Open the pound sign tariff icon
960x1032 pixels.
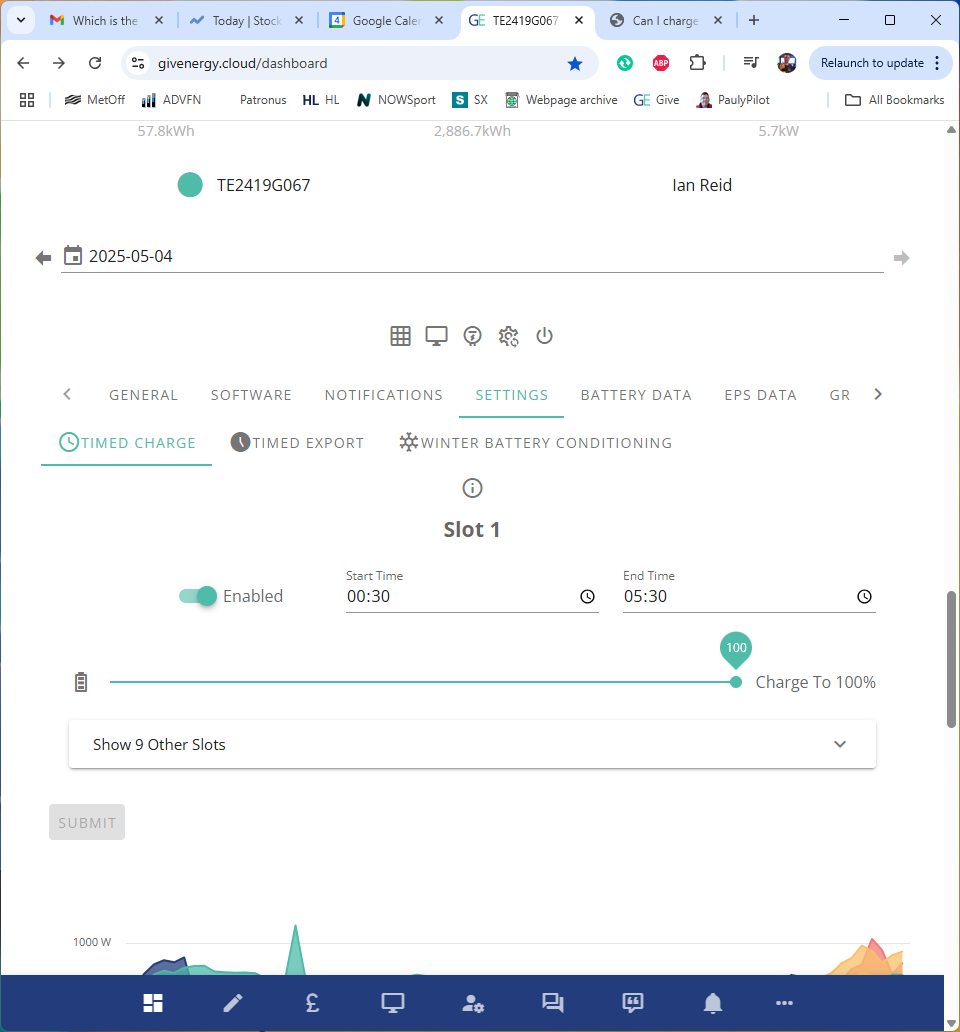[x=313, y=1002]
